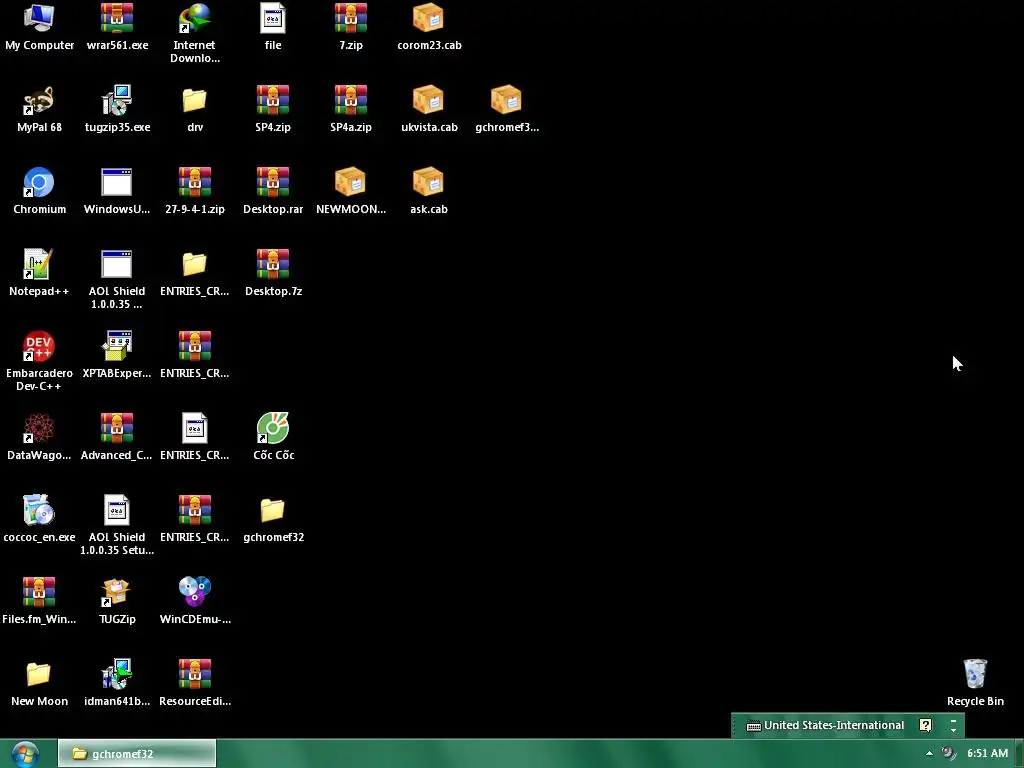Show hidden tray icons via arrow
This screenshot has height=768, width=1024.
coord(929,754)
